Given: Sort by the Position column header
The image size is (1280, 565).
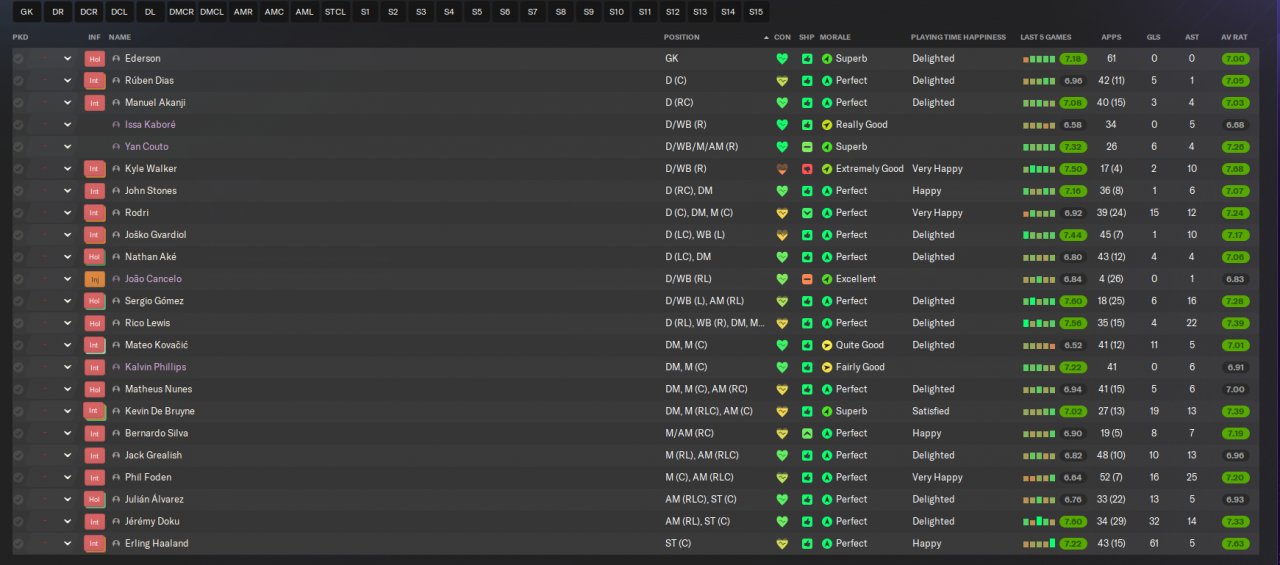Looking at the screenshot, I should point(682,37).
